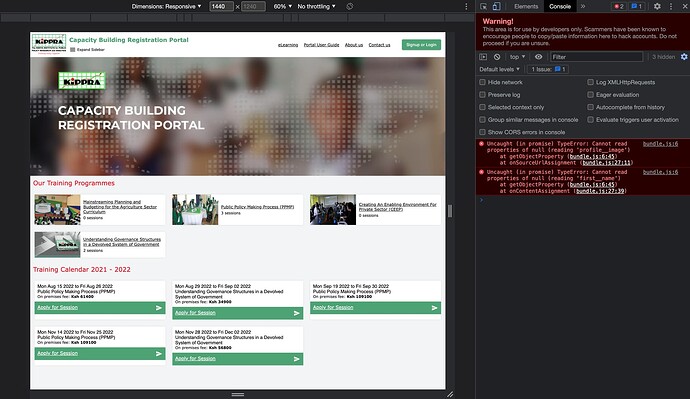Click the console prompt chevron
Screen dimensions: 690x399
pyautogui.click(x=481, y=200)
